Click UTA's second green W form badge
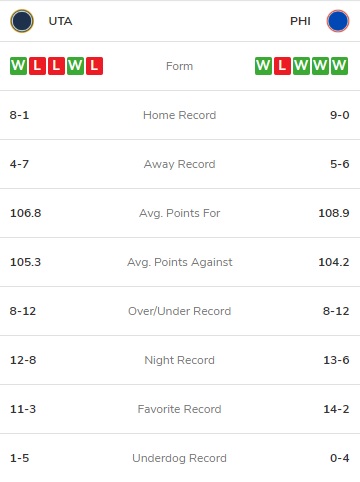The image size is (360, 482). pyautogui.click(x=75, y=66)
